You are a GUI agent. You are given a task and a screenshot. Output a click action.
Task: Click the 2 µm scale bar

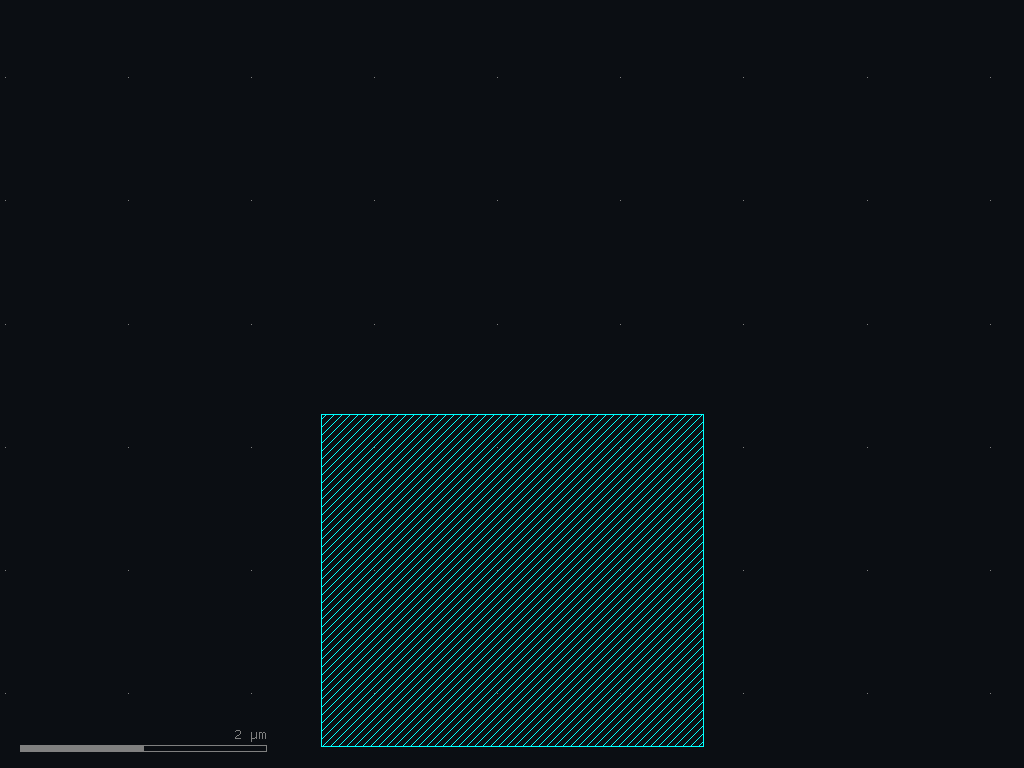click(x=143, y=748)
